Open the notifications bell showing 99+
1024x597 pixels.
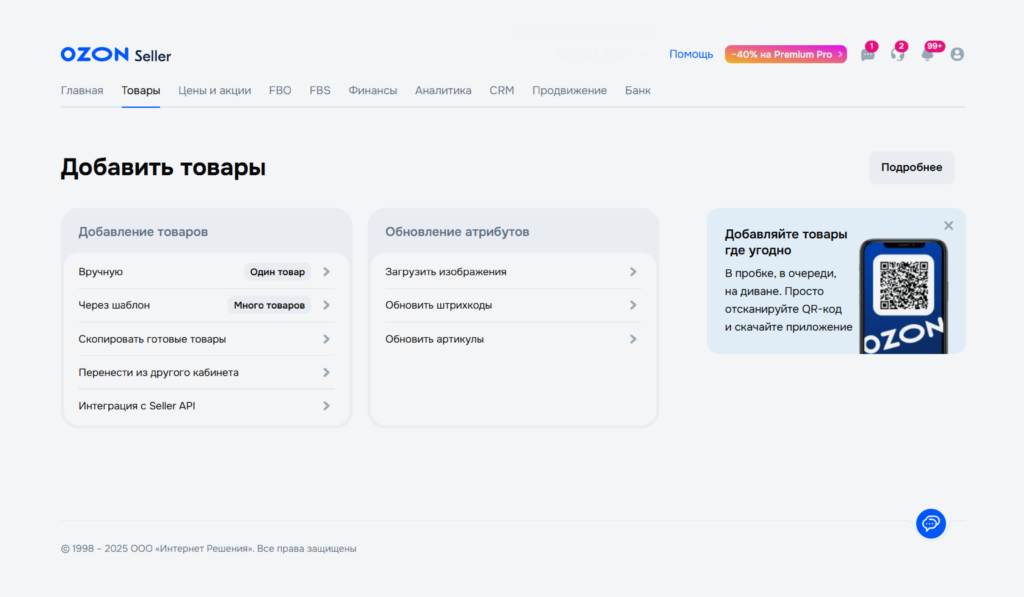click(928, 54)
